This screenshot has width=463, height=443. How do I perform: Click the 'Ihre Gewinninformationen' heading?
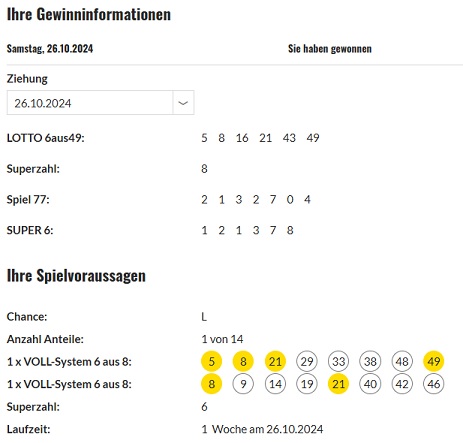coord(89,14)
